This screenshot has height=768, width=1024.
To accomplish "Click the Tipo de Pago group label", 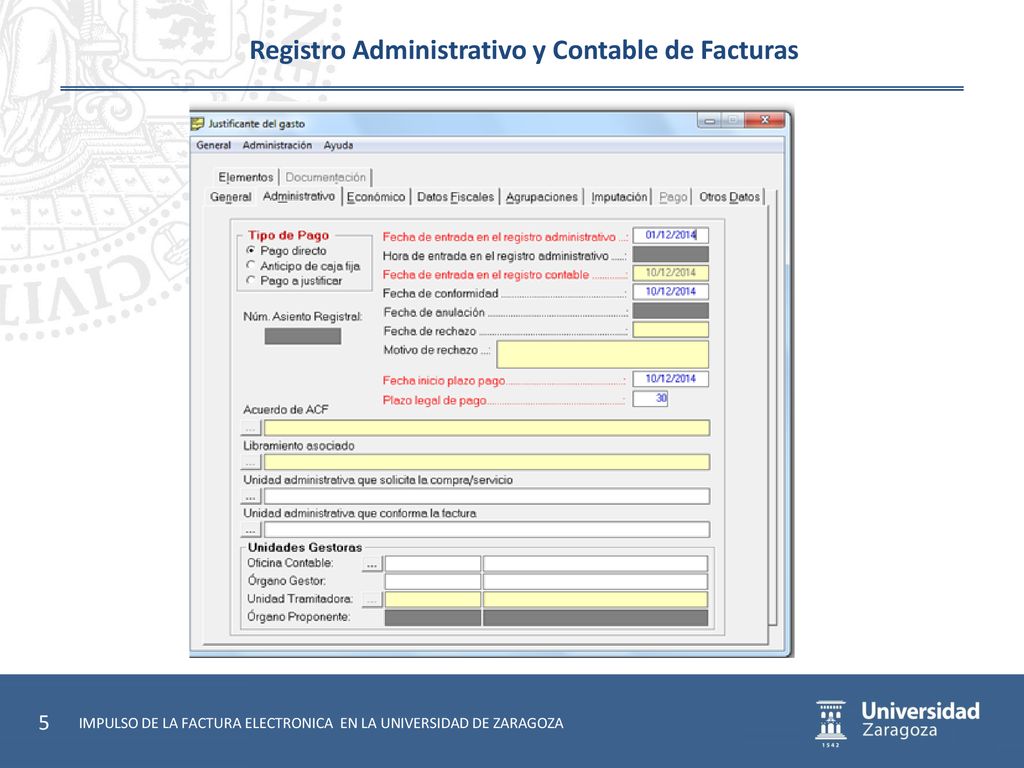I will tap(289, 235).
